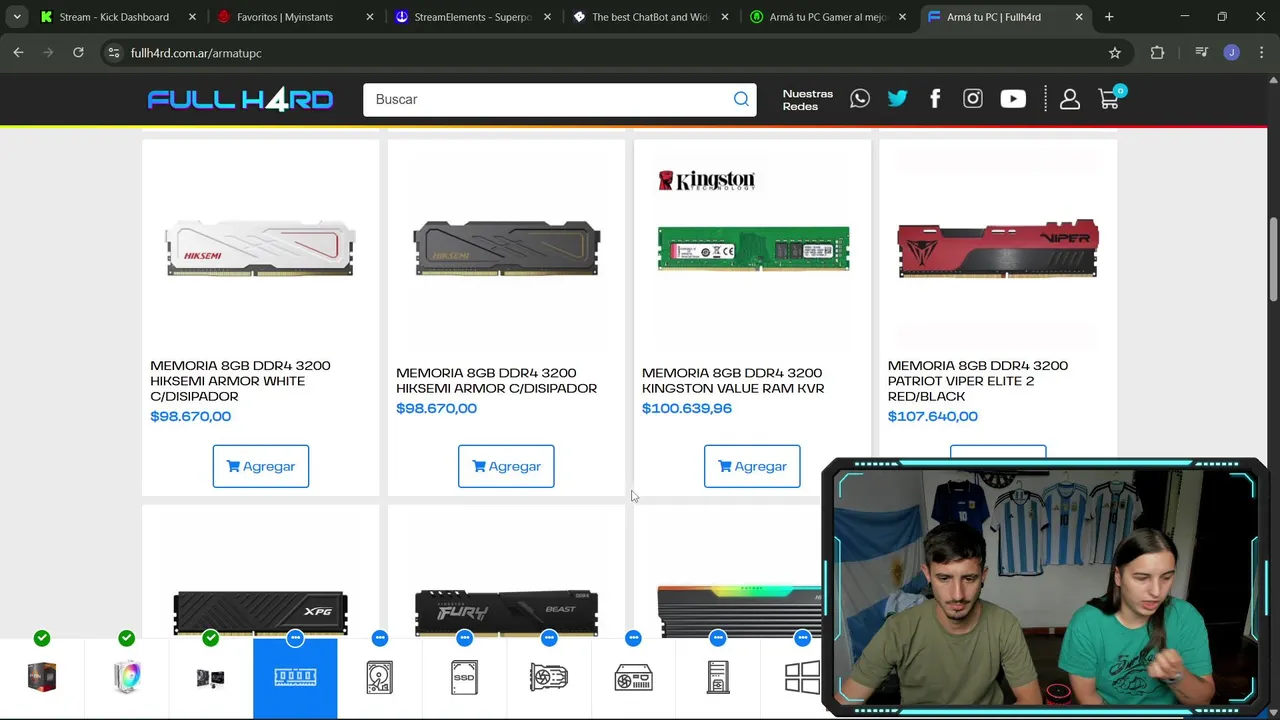1280x720 pixels.
Task: Open the Fury Beast memory image
Action: coord(506,613)
